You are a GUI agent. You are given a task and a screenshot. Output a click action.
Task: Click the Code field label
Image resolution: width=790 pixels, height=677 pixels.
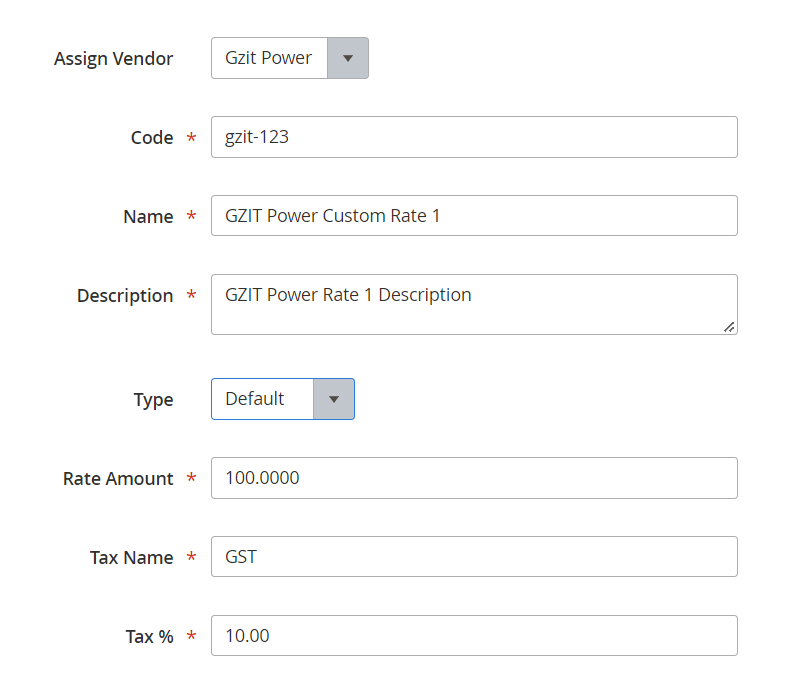point(152,138)
